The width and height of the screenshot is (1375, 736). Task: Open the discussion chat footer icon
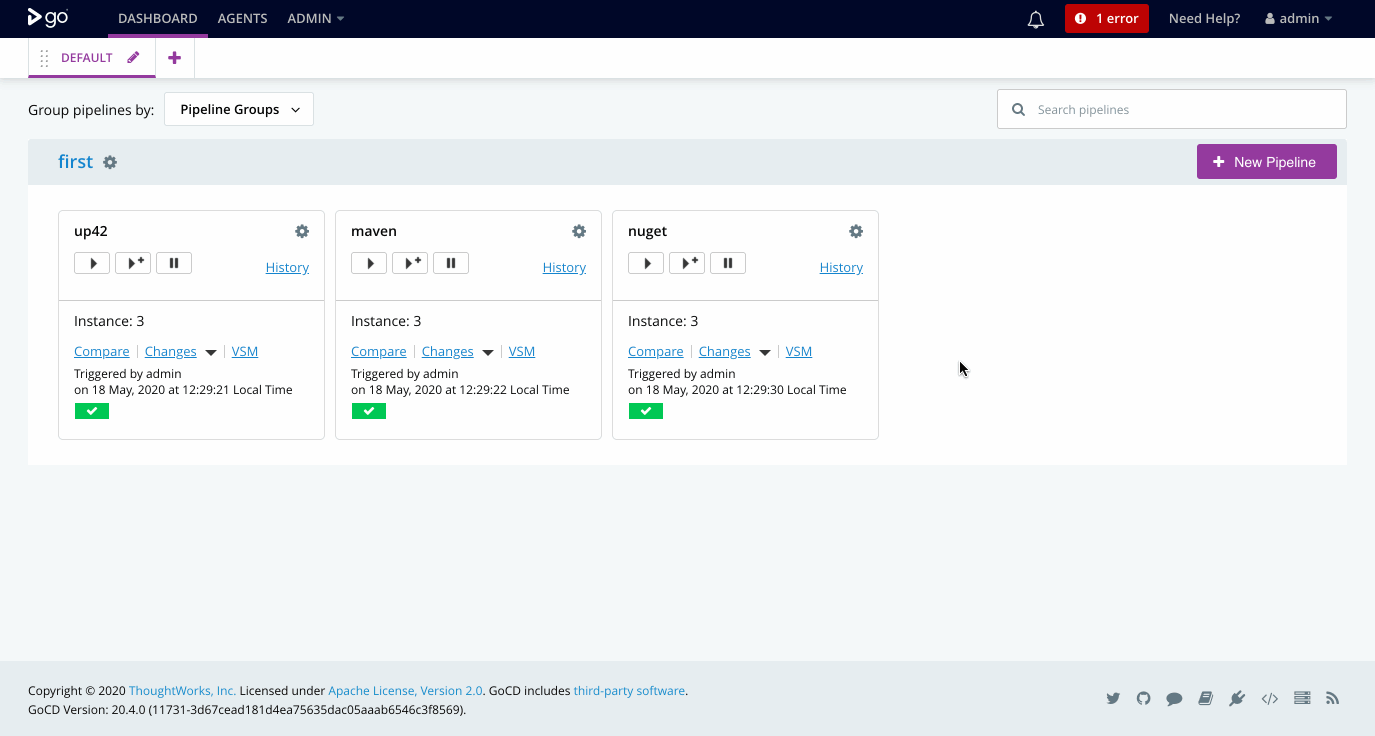[x=1175, y=698]
